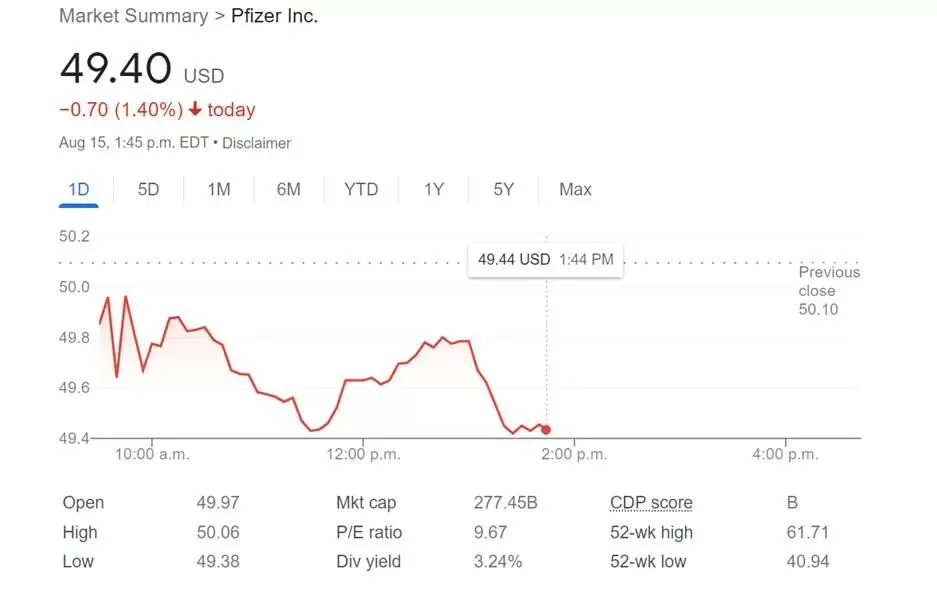Screen dimensions: 937x592
Task: Click the 49.44 USD price tooltip
Action: (545, 260)
